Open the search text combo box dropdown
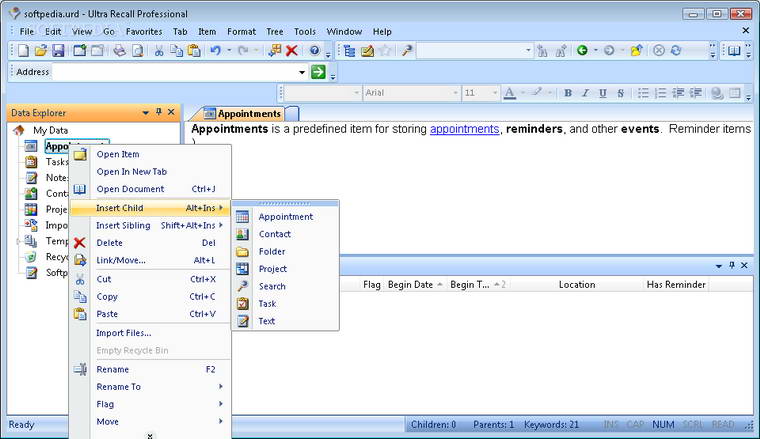This screenshot has width=760, height=439. coord(528,50)
